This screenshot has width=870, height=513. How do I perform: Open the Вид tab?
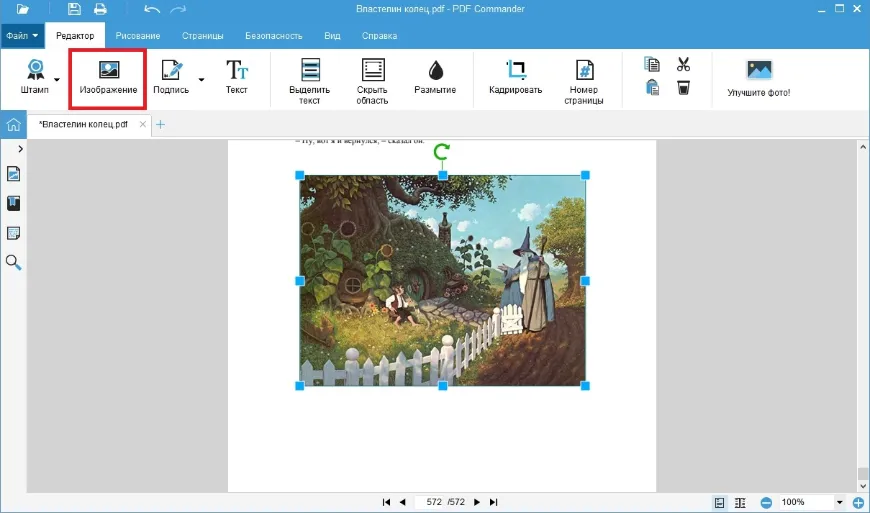coord(332,35)
